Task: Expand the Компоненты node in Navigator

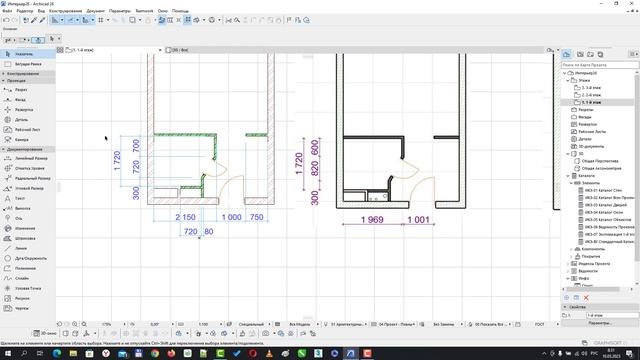Action: tap(571, 249)
